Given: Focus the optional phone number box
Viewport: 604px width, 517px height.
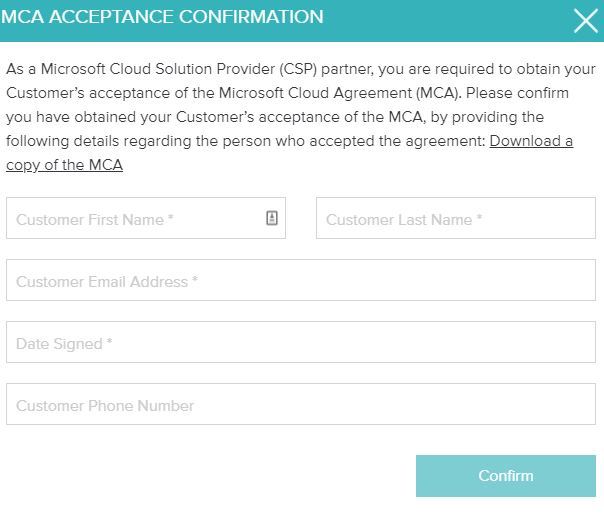Looking at the screenshot, I should tap(300, 405).
